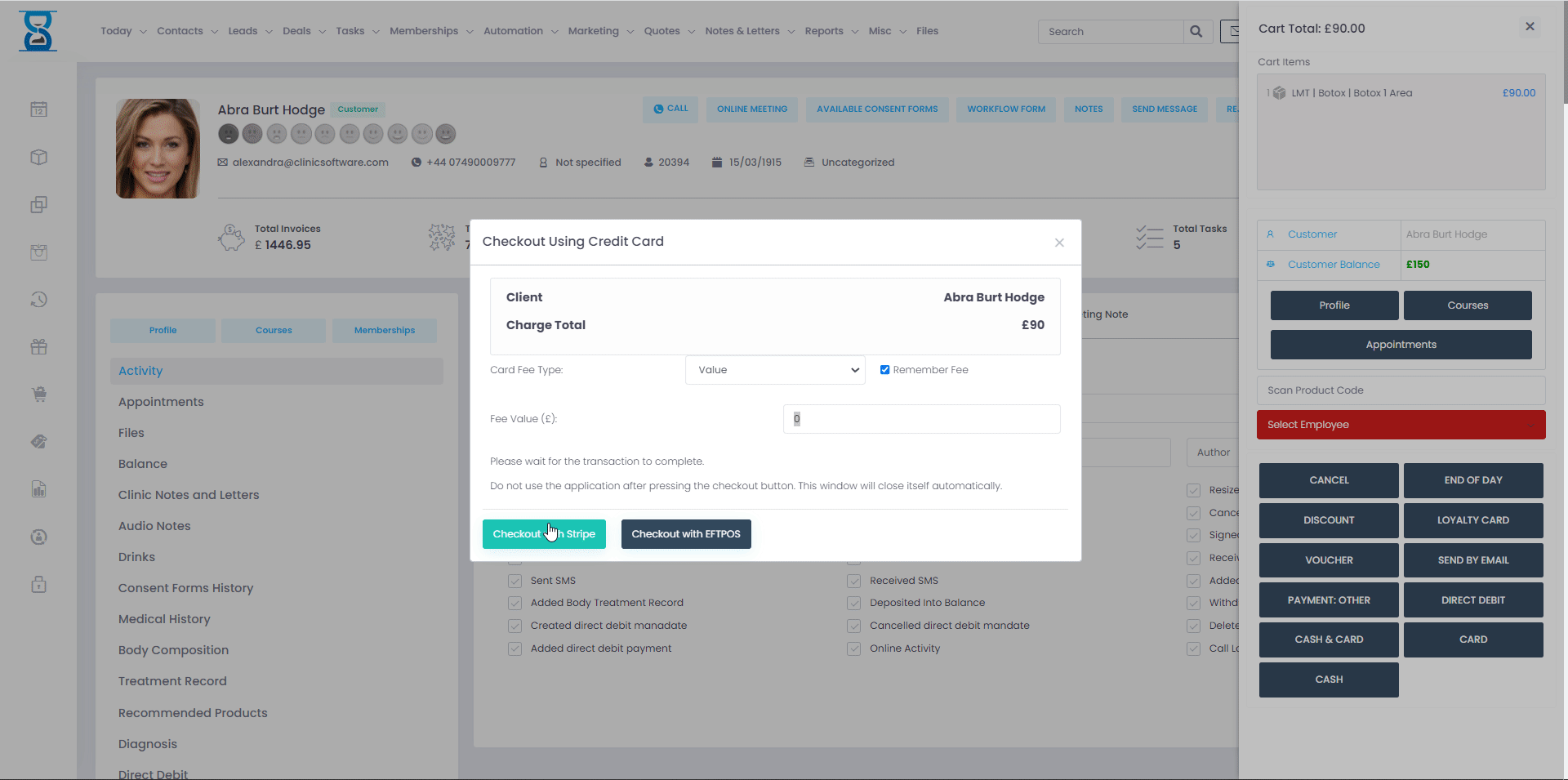Switch to the Memberships tab on the profile

click(384, 330)
